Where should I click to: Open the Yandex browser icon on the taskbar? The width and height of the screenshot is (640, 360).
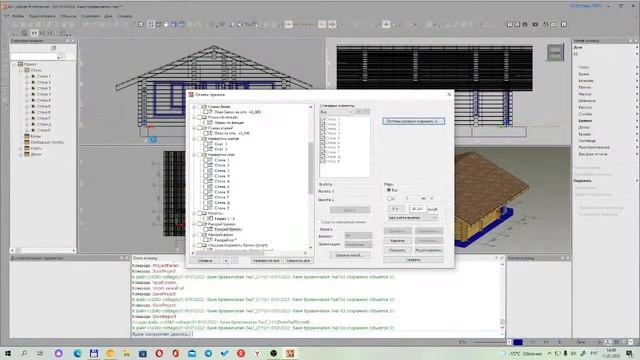257,353
